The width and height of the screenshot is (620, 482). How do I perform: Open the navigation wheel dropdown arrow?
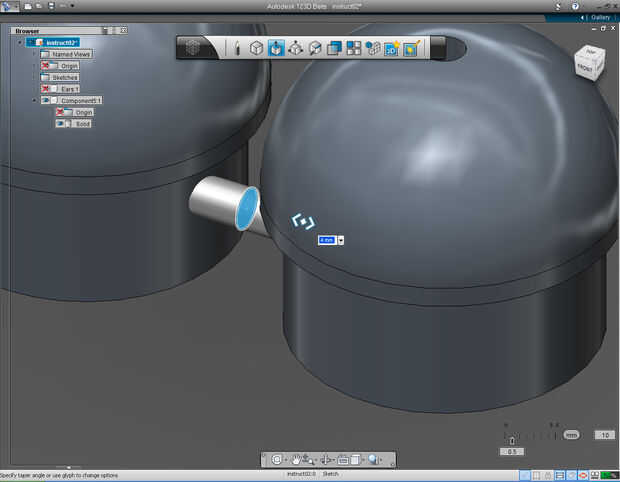(285, 460)
